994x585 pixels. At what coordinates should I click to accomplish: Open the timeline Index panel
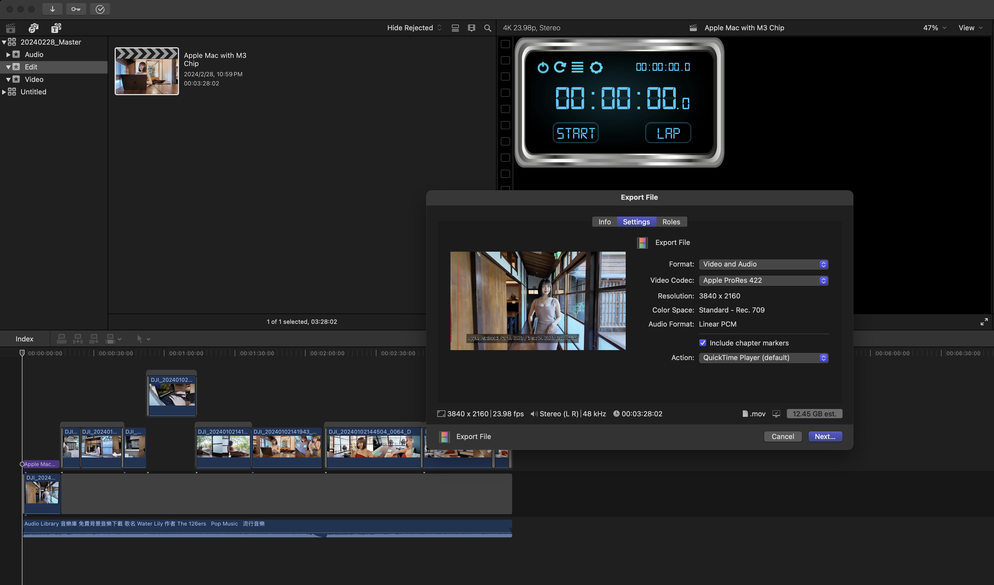(24, 339)
